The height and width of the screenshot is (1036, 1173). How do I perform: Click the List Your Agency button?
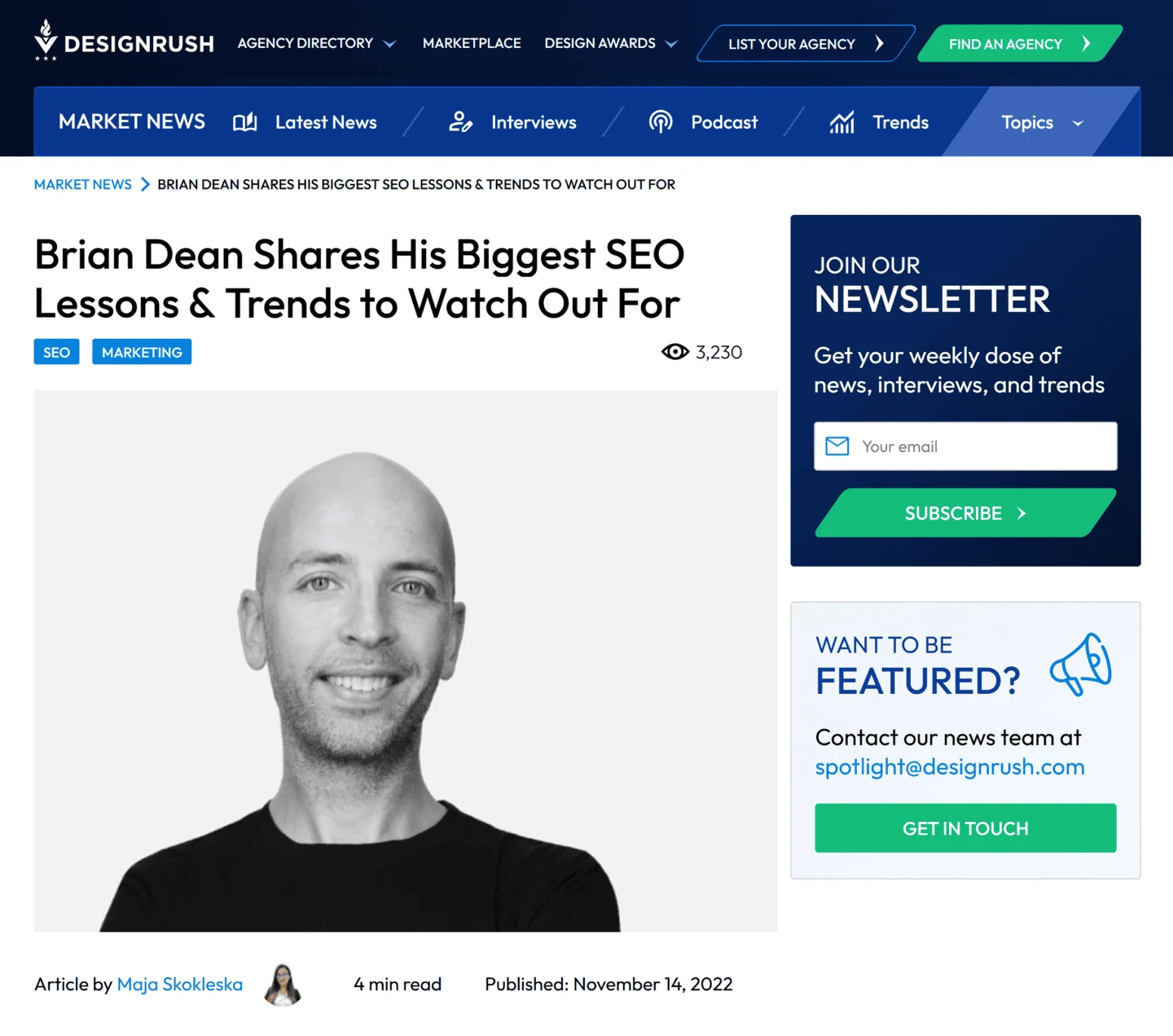806,44
